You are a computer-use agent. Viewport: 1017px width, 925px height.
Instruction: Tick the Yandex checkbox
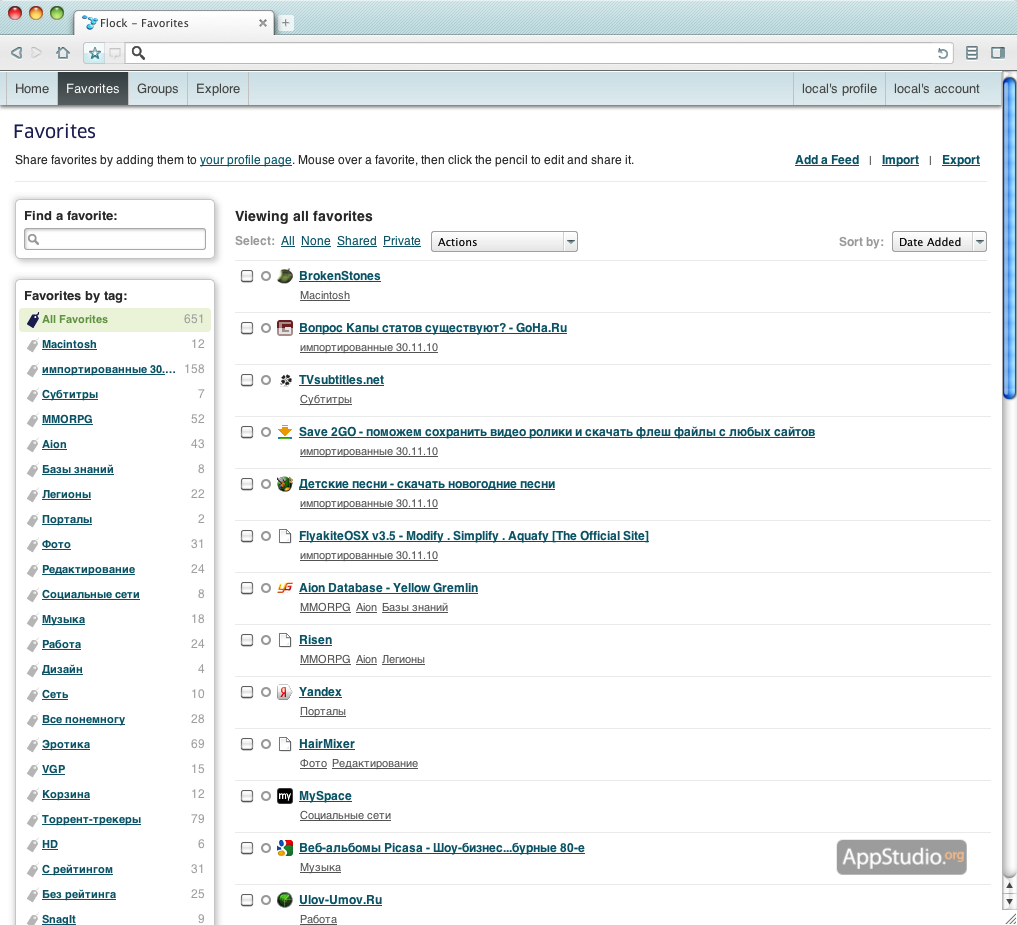coord(247,692)
